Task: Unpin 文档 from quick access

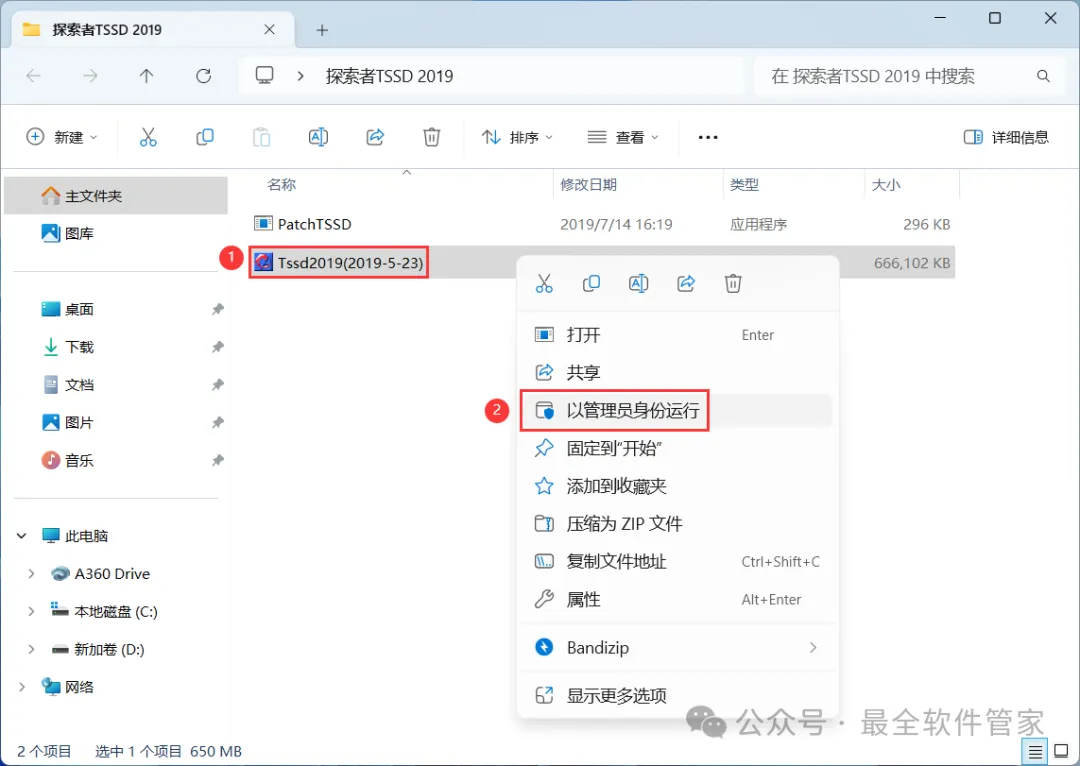Action: 218,384
